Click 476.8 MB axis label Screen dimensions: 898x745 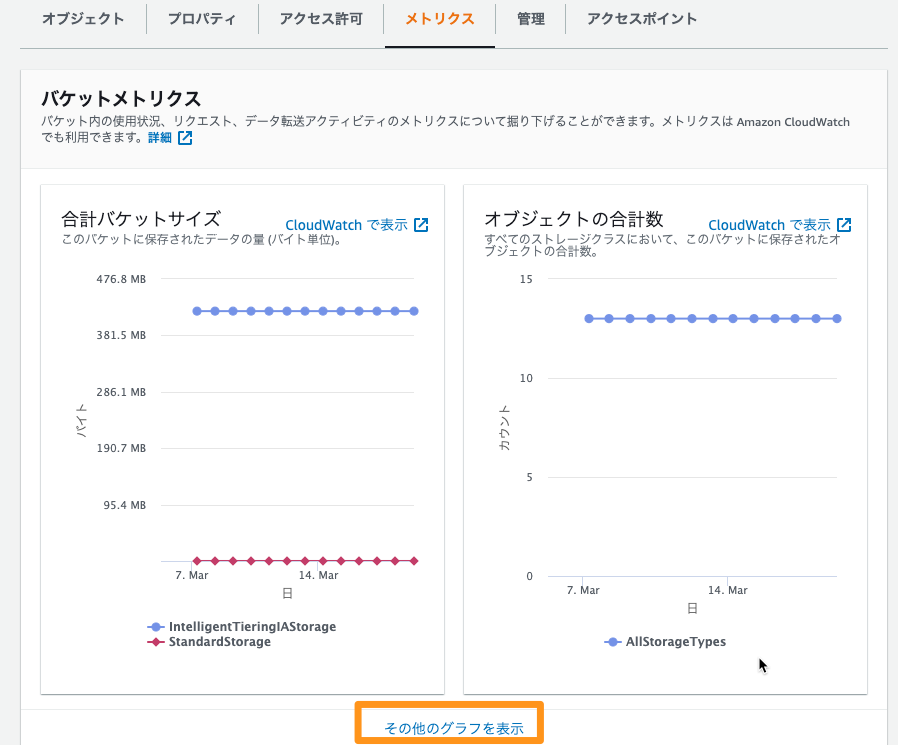coord(121,279)
